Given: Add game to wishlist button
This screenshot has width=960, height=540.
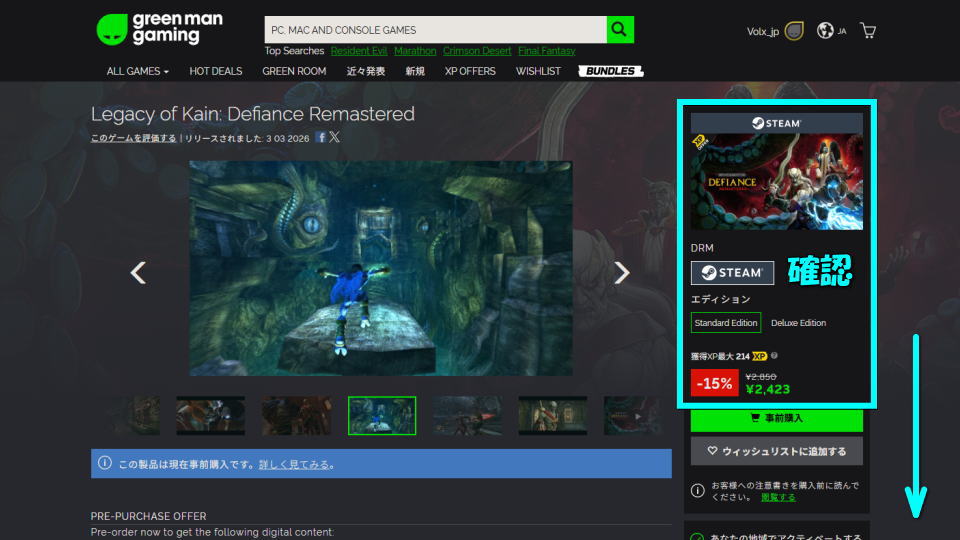Looking at the screenshot, I should coord(776,451).
